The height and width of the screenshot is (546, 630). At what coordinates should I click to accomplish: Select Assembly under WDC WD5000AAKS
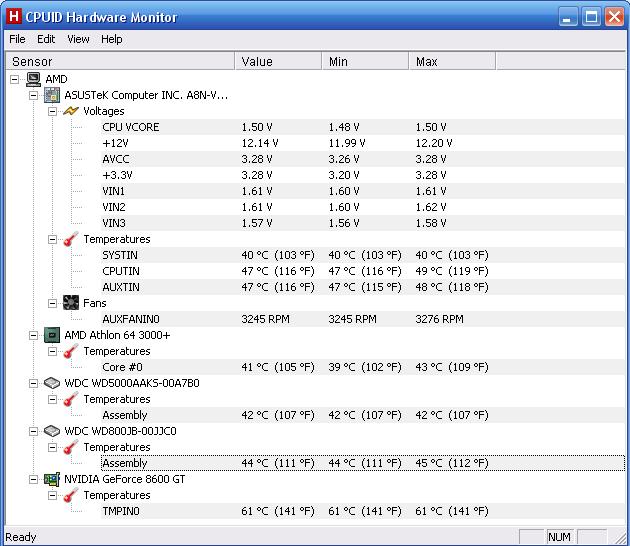363,415
